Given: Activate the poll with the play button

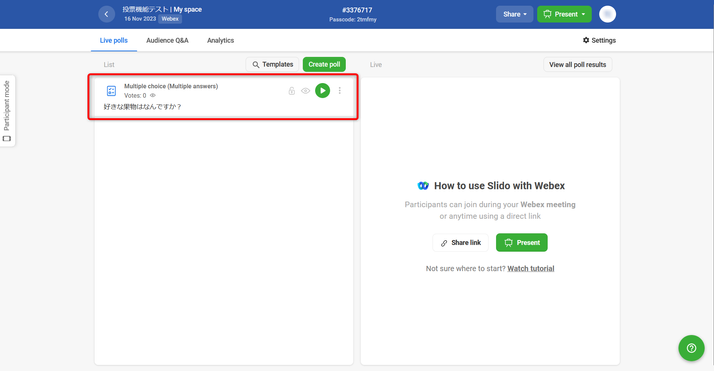Looking at the screenshot, I should pos(322,91).
